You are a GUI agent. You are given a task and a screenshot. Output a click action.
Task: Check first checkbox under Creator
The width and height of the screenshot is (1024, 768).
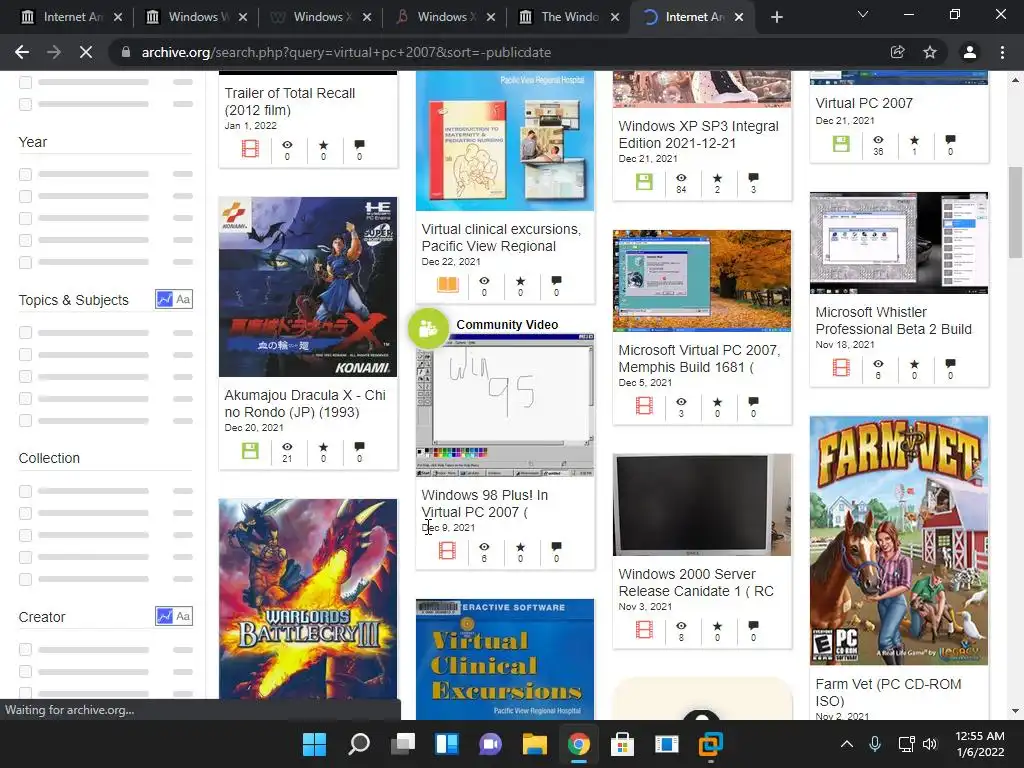click(25, 649)
